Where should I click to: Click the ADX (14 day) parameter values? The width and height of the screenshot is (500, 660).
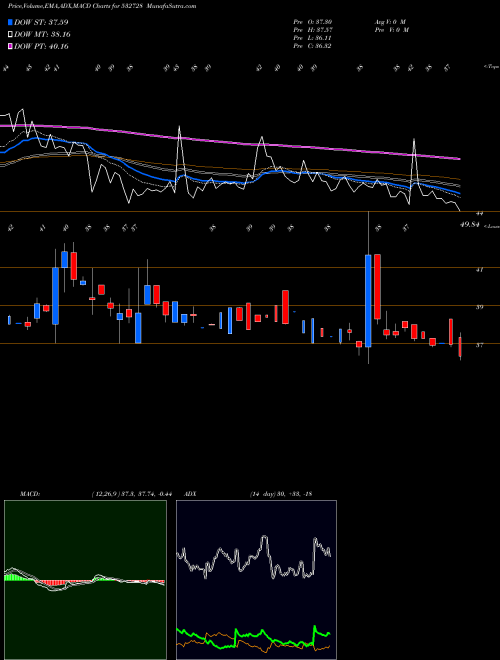tap(280, 494)
